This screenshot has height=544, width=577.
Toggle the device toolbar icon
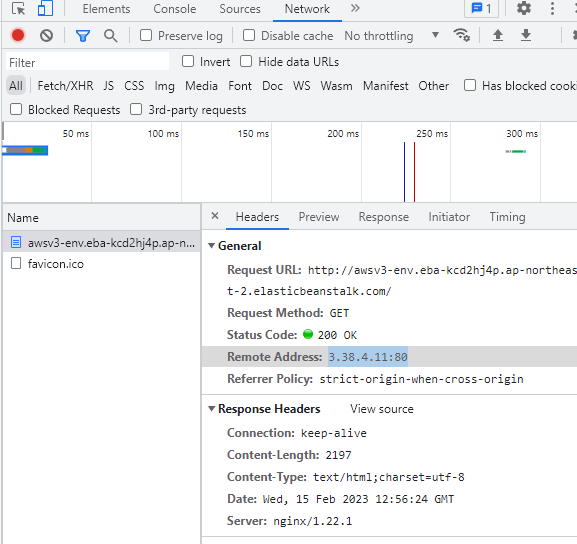(45, 8)
